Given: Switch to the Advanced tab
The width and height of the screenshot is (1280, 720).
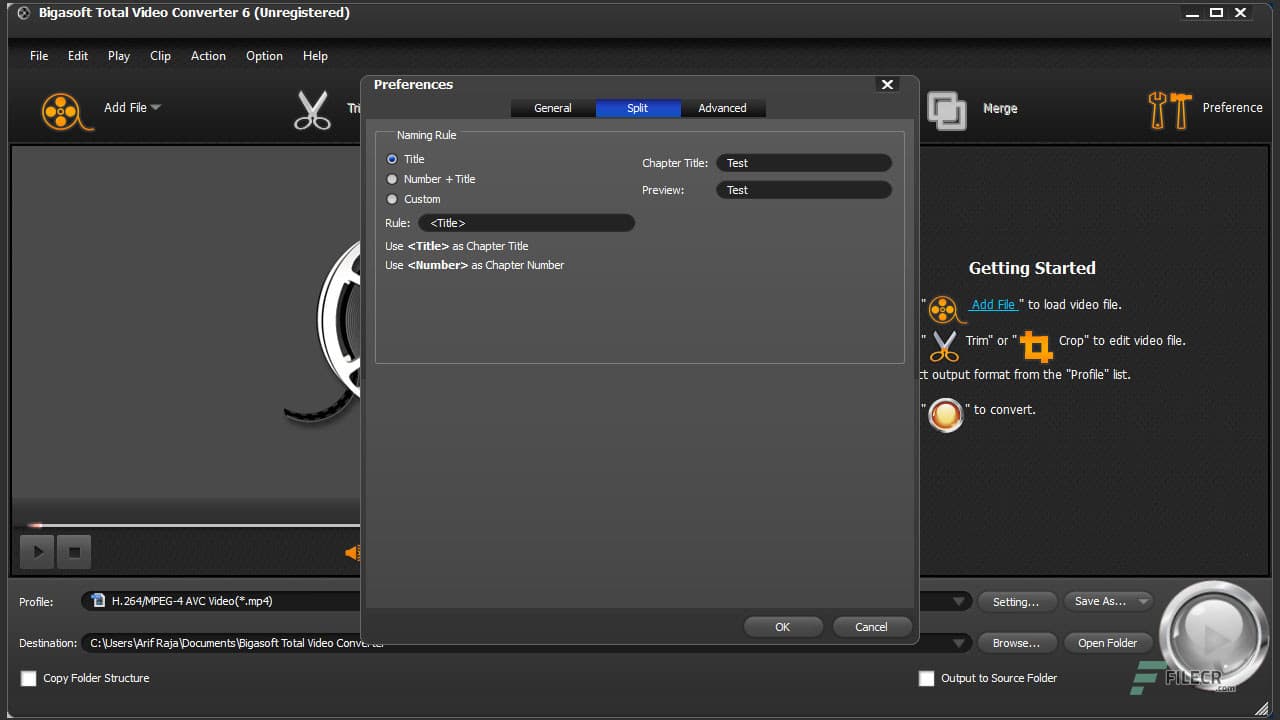Looking at the screenshot, I should [722, 107].
